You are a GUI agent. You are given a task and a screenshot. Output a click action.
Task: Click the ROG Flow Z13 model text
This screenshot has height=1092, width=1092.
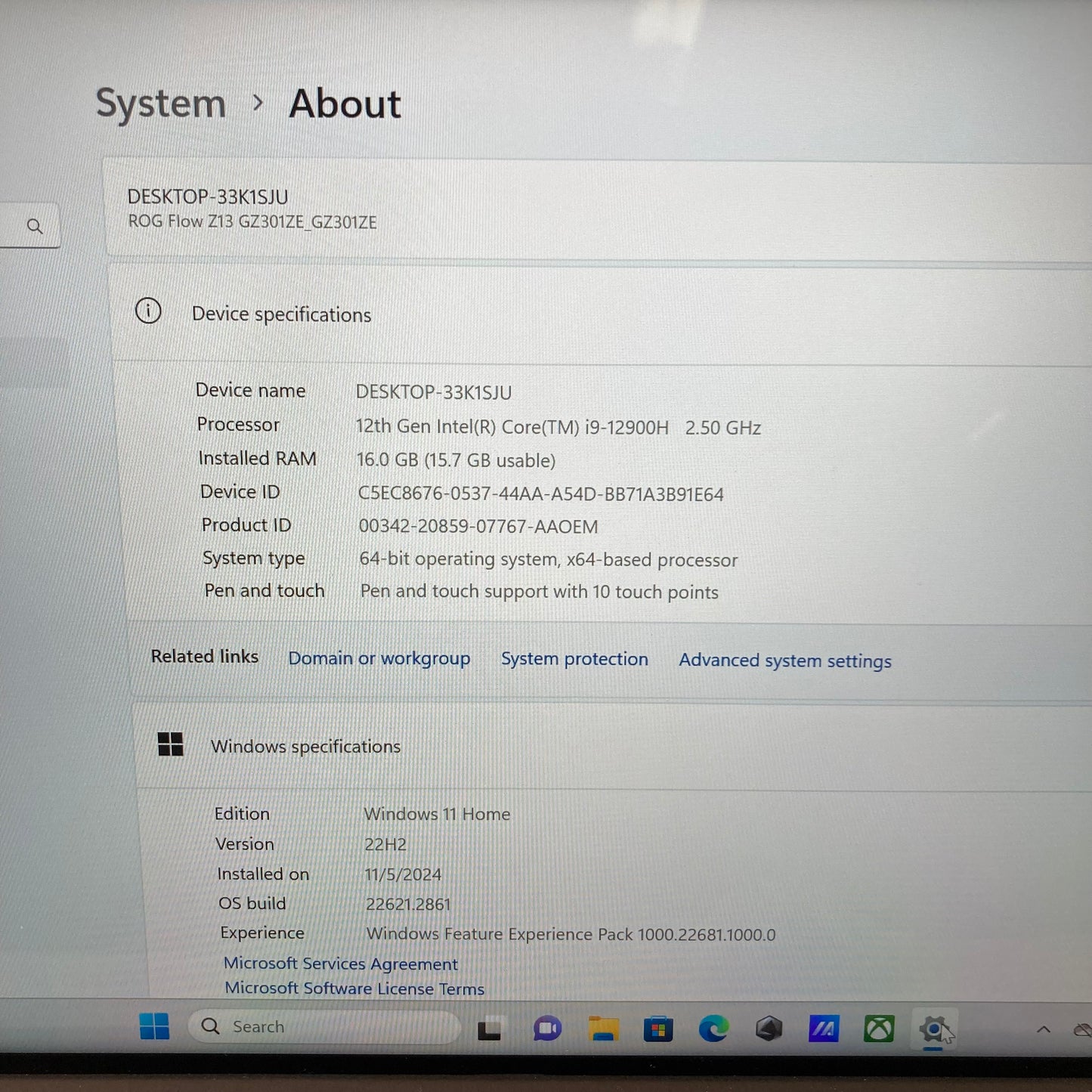(x=252, y=221)
